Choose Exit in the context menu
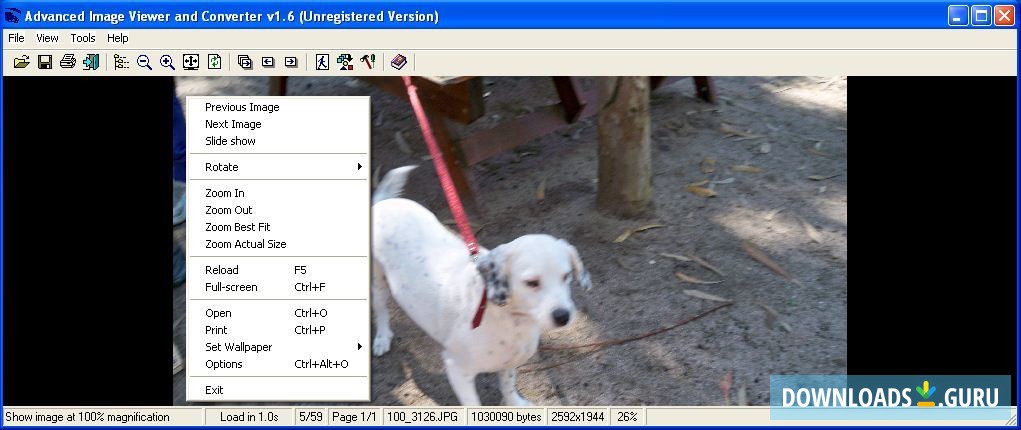 pyautogui.click(x=278, y=390)
